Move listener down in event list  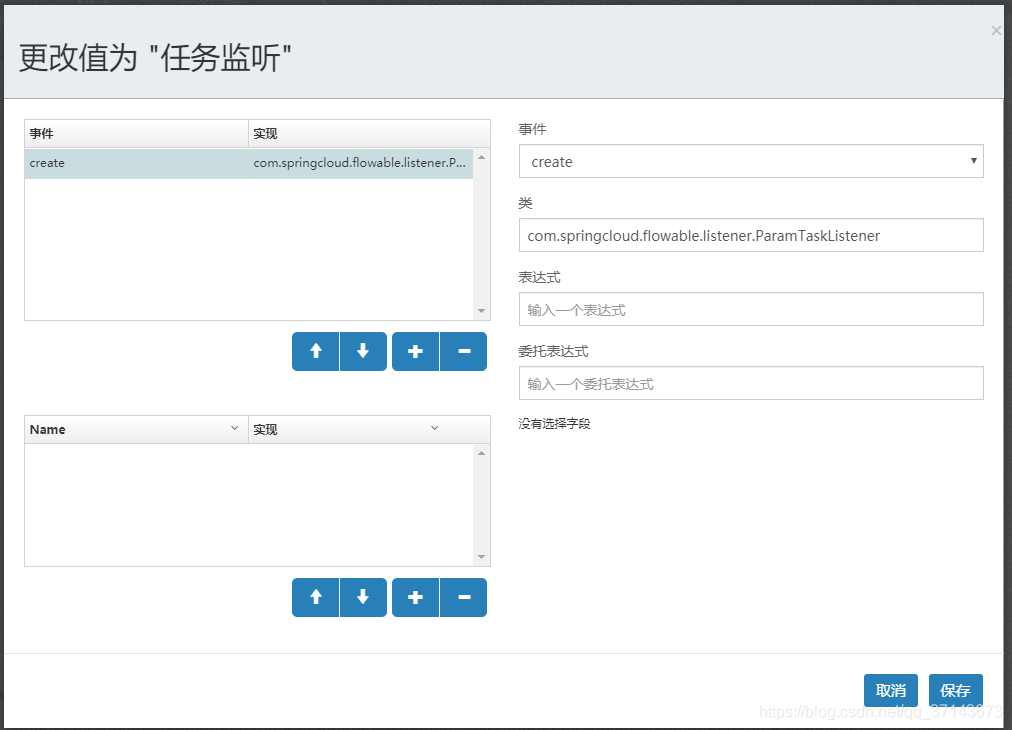(363, 351)
